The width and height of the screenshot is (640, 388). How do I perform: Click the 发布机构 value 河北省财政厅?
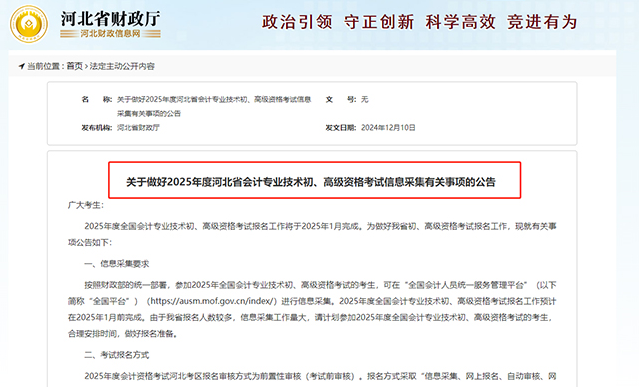pyautogui.click(x=138, y=128)
